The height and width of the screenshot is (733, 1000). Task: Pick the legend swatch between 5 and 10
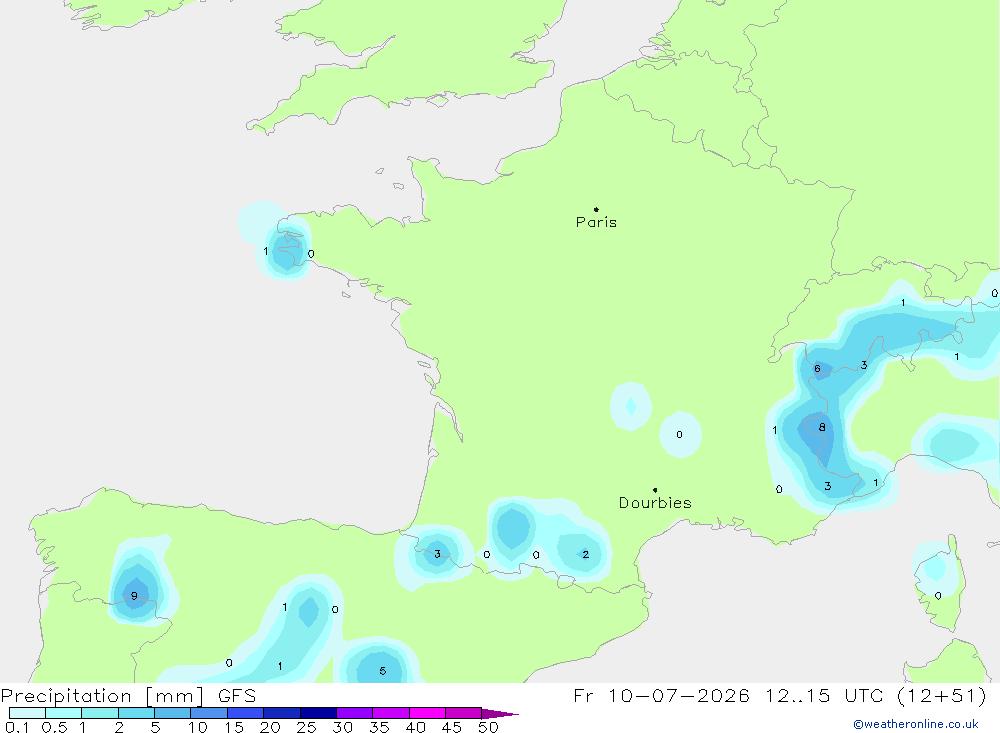point(173,713)
